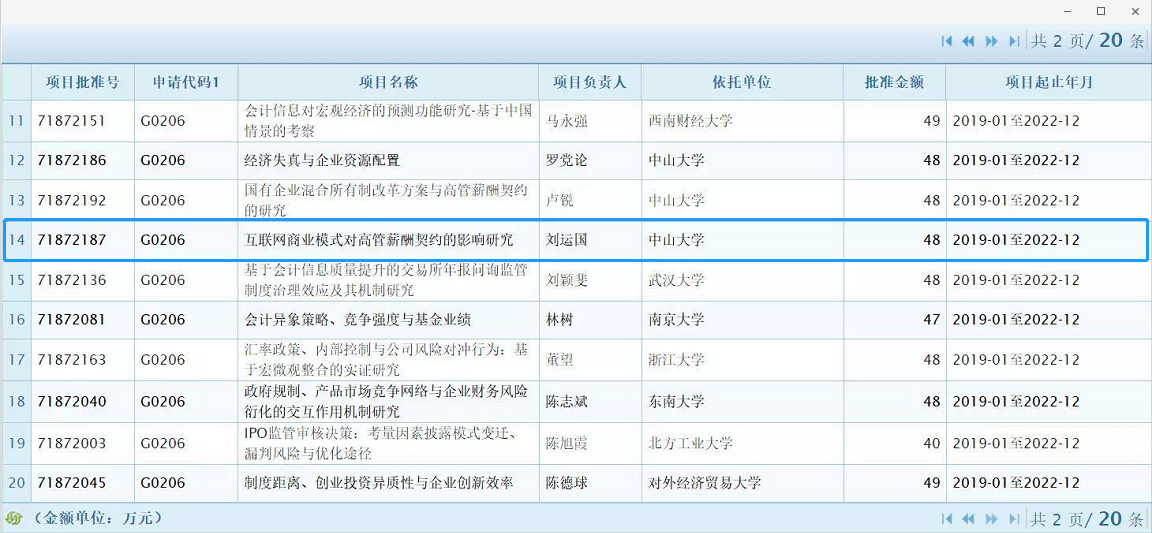Click the 项目起止年月 column header
Image resolution: width=1152 pixels, height=533 pixels.
pos(1048,82)
